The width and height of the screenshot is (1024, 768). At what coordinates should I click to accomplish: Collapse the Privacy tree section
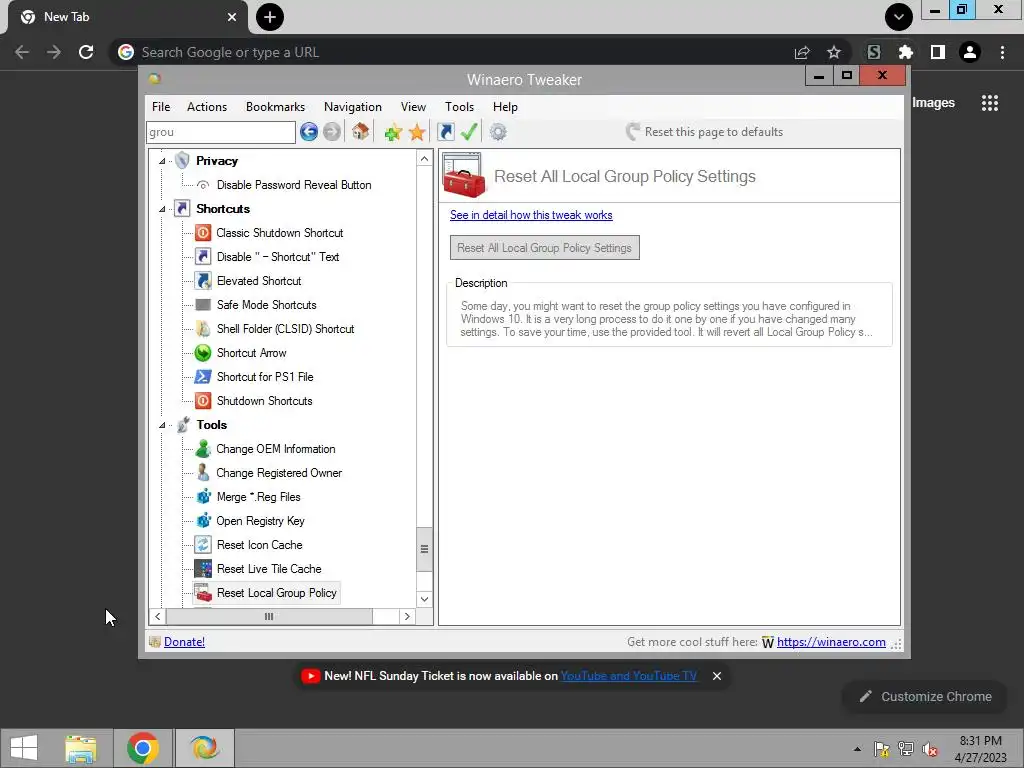point(162,161)
